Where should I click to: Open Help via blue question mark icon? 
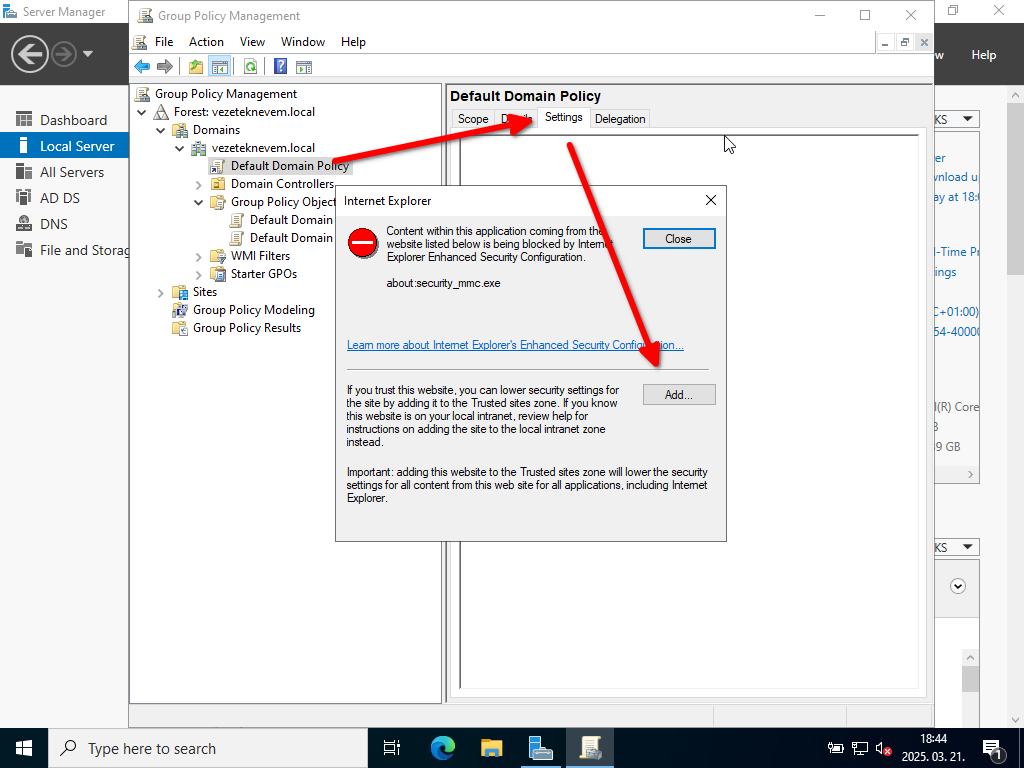pos(280,67)
